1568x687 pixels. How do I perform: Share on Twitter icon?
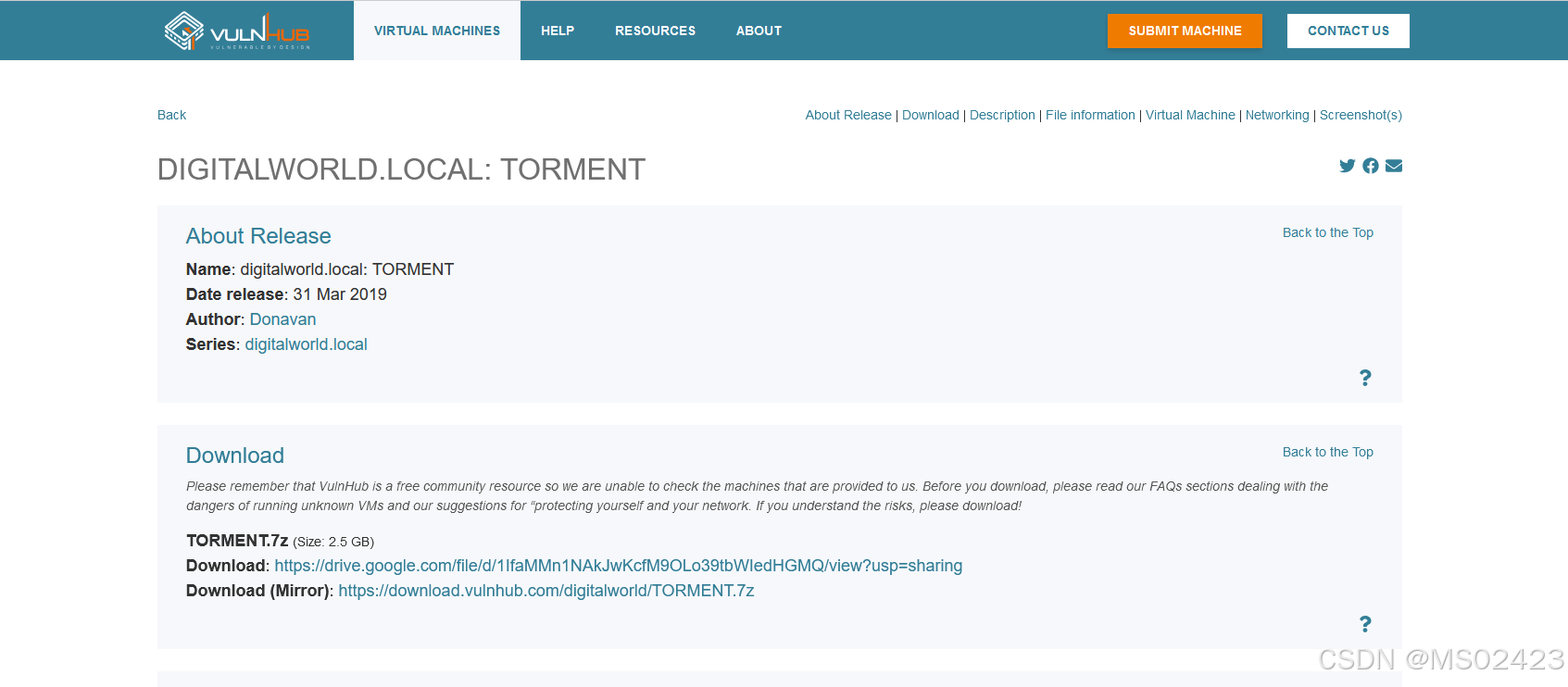click(1347, 166)
